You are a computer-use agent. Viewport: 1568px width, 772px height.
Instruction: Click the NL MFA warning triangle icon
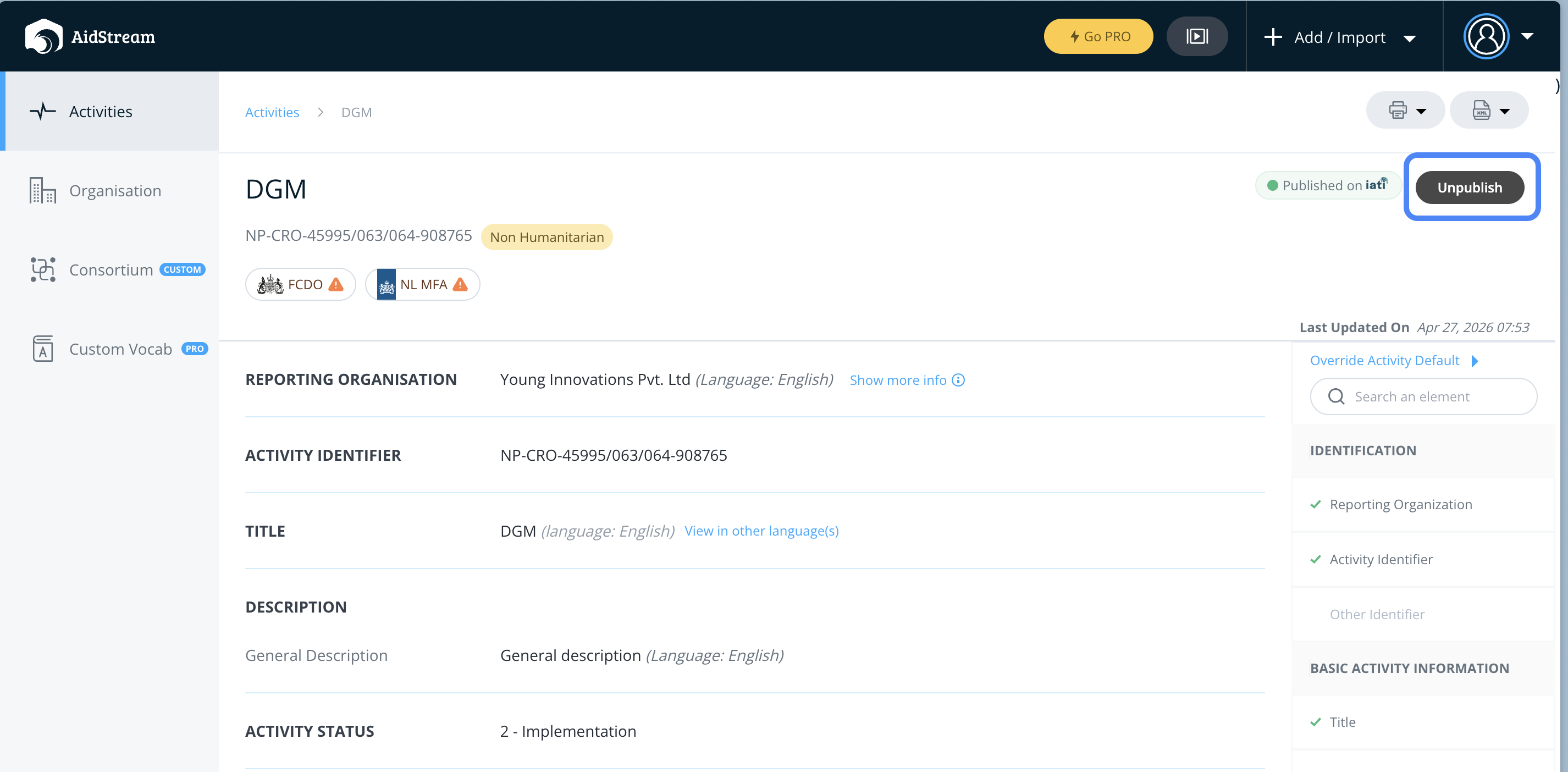(x=461, y=284)
